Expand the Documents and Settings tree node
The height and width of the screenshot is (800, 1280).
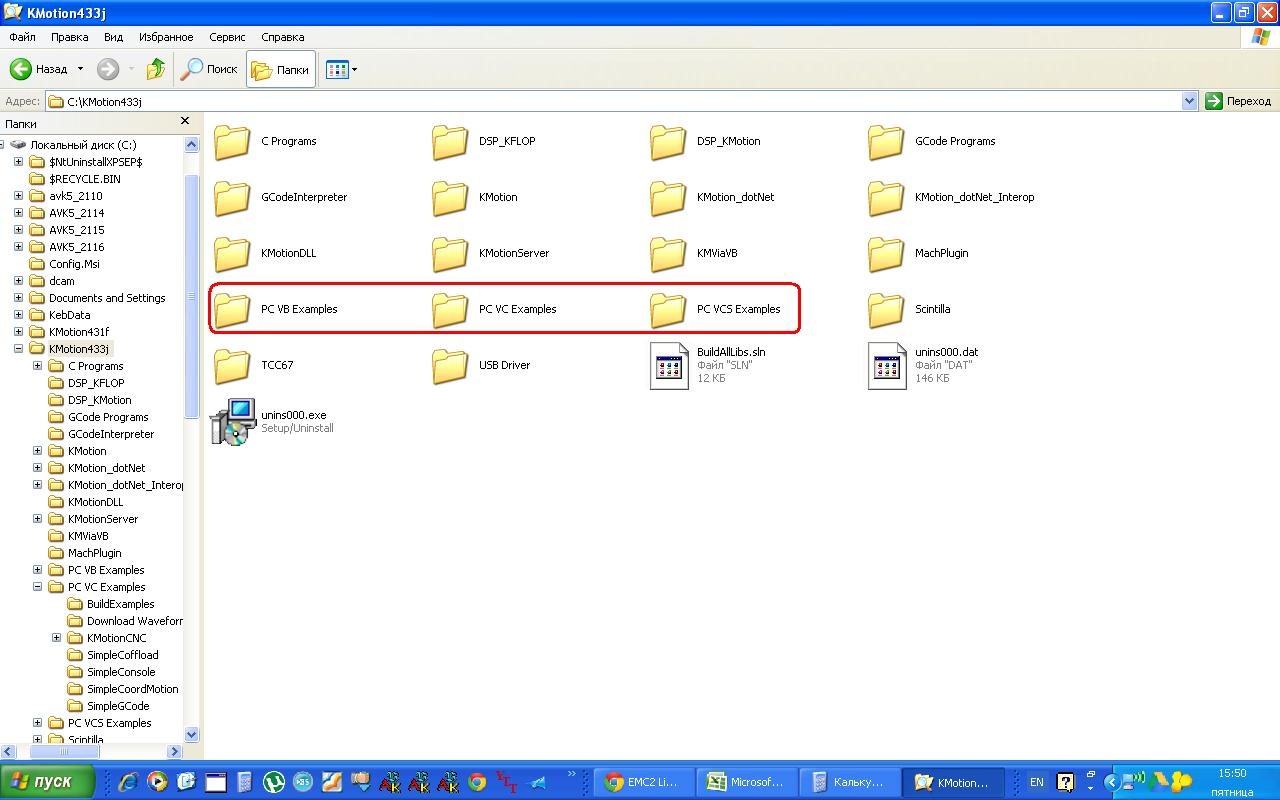click(19, 298)
